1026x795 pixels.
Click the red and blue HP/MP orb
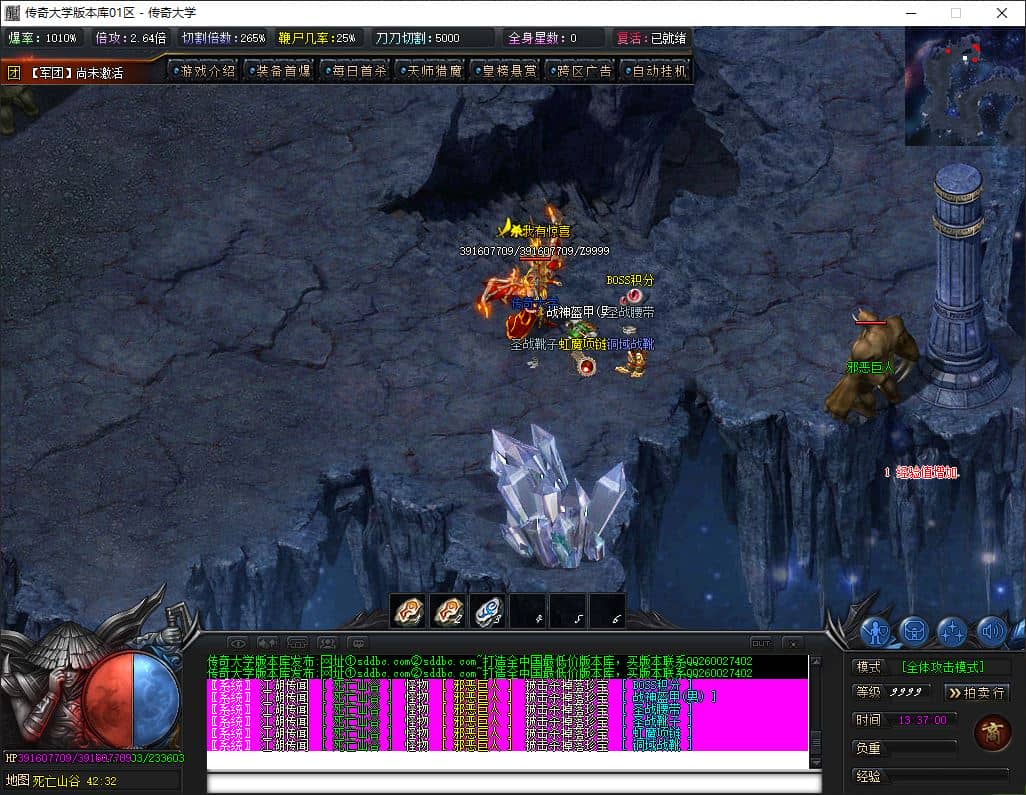pos(133,699)
